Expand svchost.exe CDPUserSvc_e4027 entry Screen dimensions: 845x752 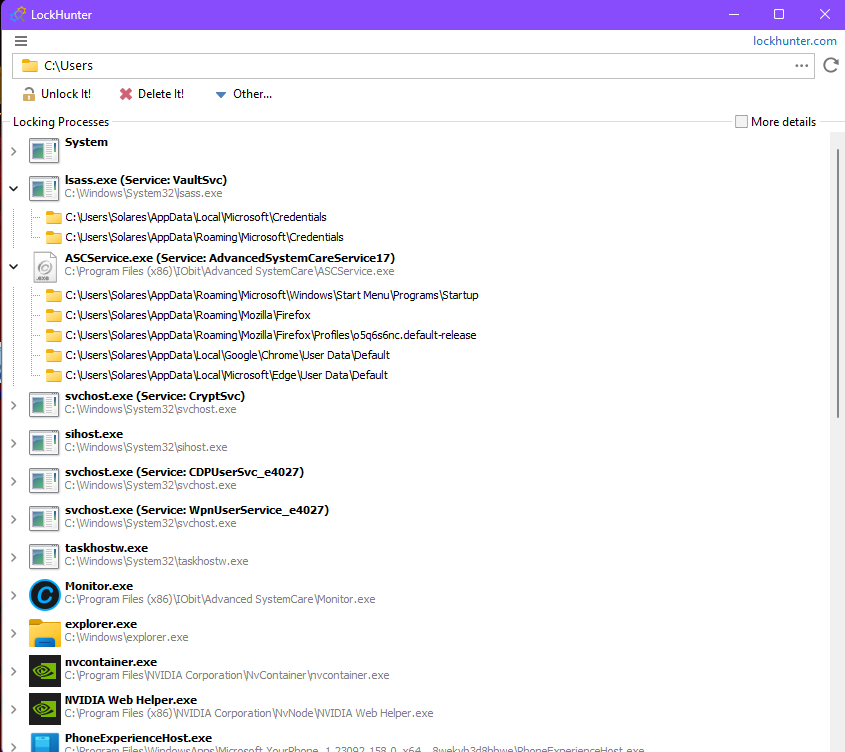point(14,481)
